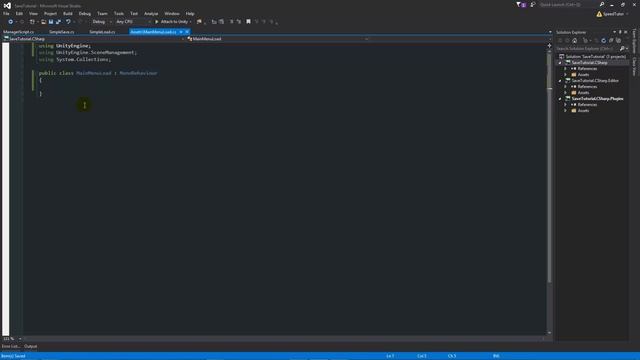Click the New Project toolbar icon
Screen dimensions: 640x360
(x=32, y=22)
